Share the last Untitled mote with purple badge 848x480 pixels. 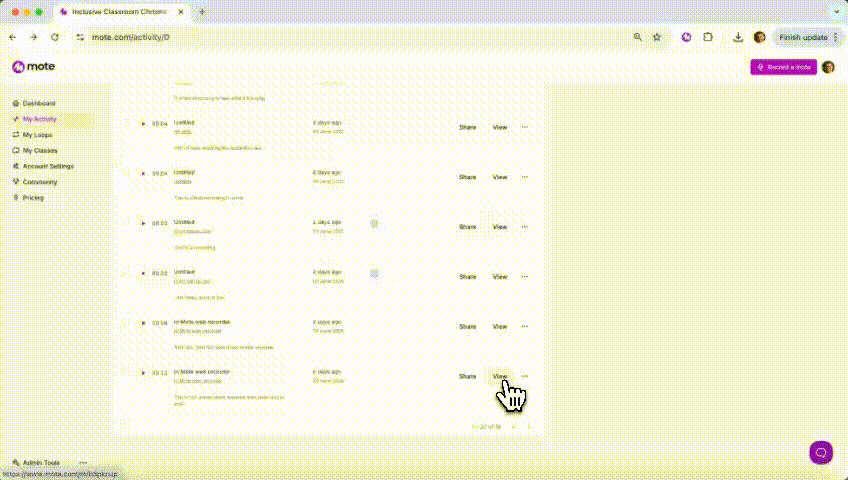(x=467, y=277)
